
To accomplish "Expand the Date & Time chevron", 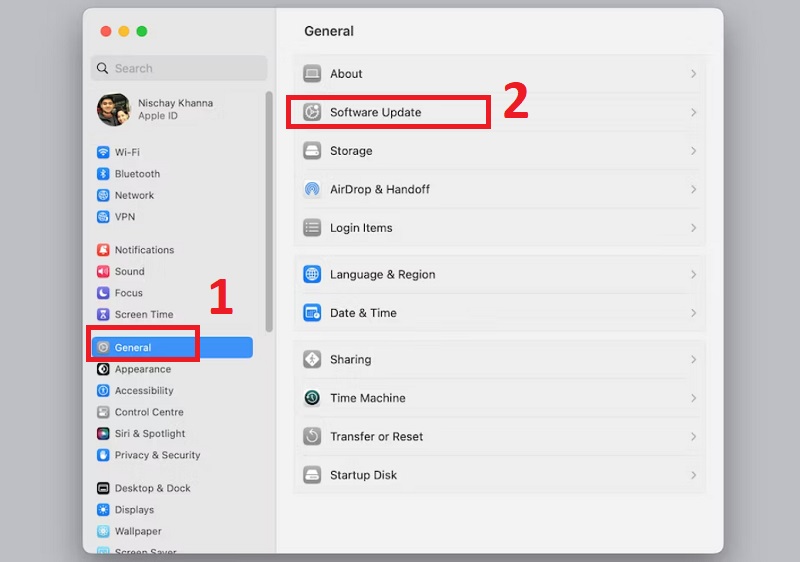I will point(693,313).
